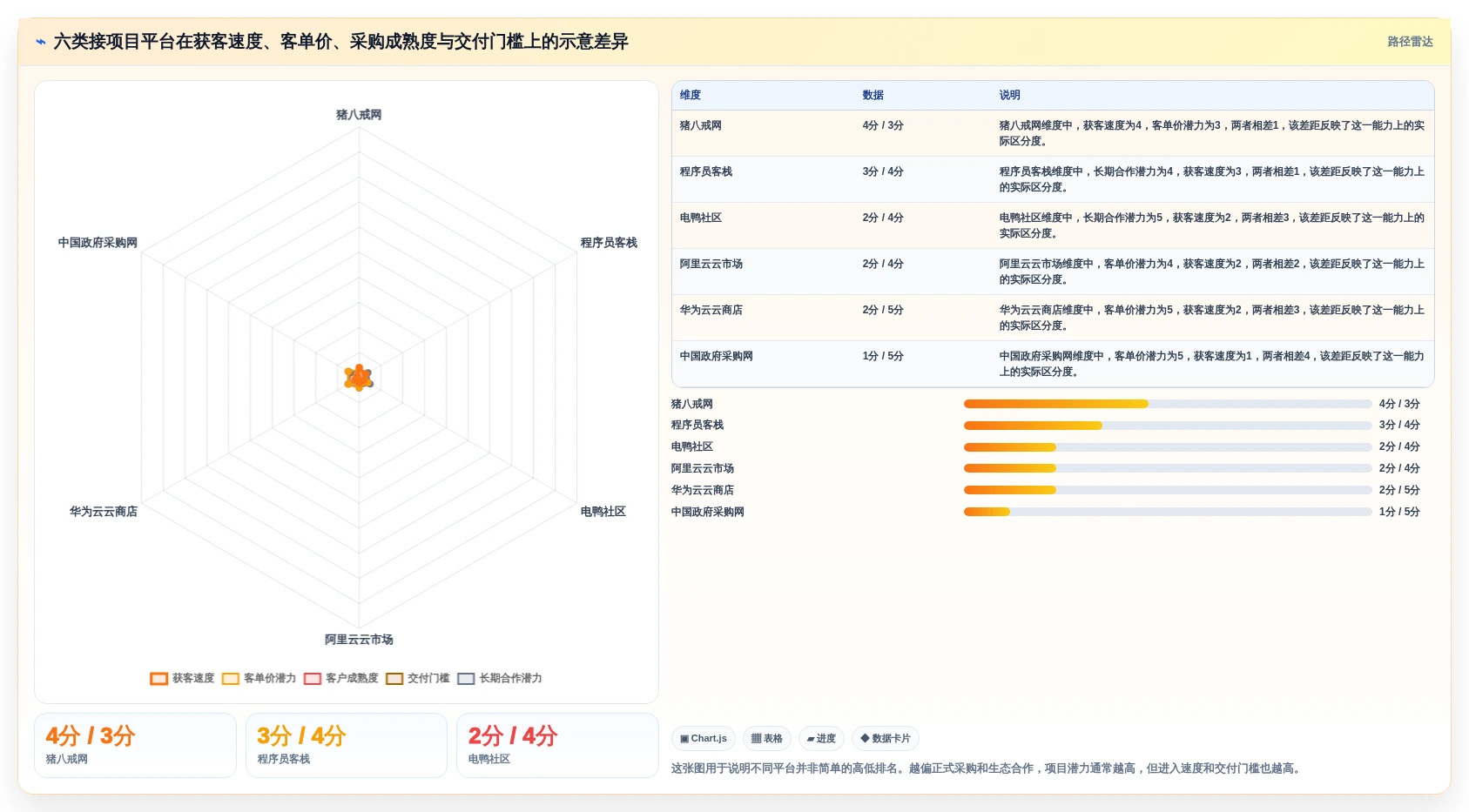Click the 2分 / 5分 cell in the table

pos(883,311)
